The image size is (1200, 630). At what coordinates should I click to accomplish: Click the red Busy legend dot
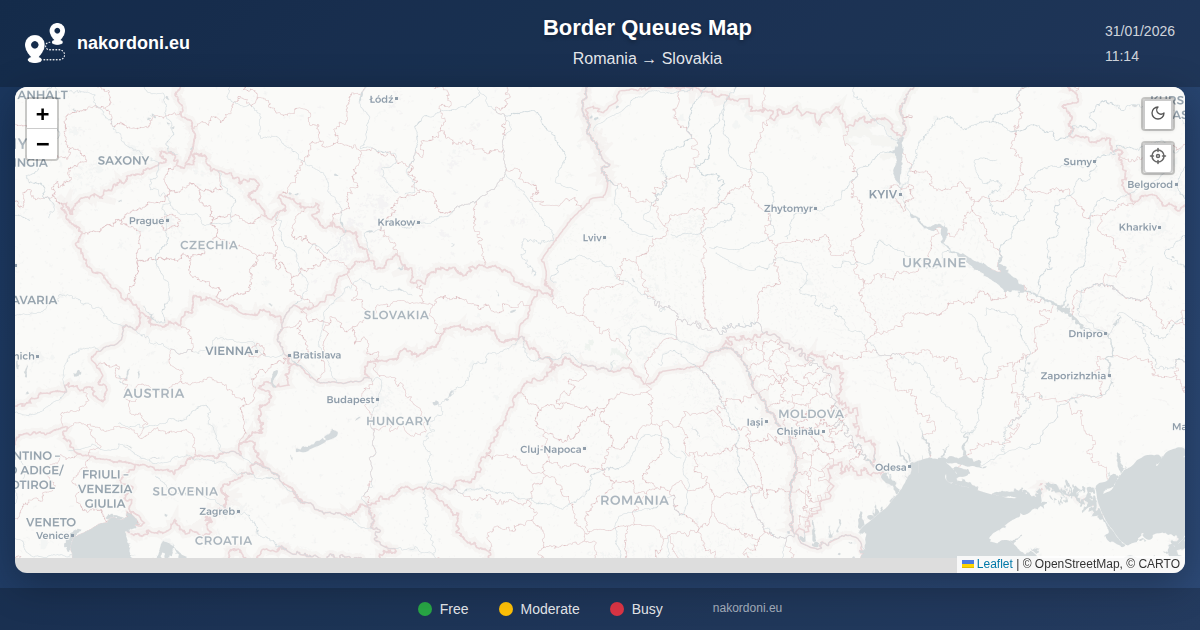[617, 609]
